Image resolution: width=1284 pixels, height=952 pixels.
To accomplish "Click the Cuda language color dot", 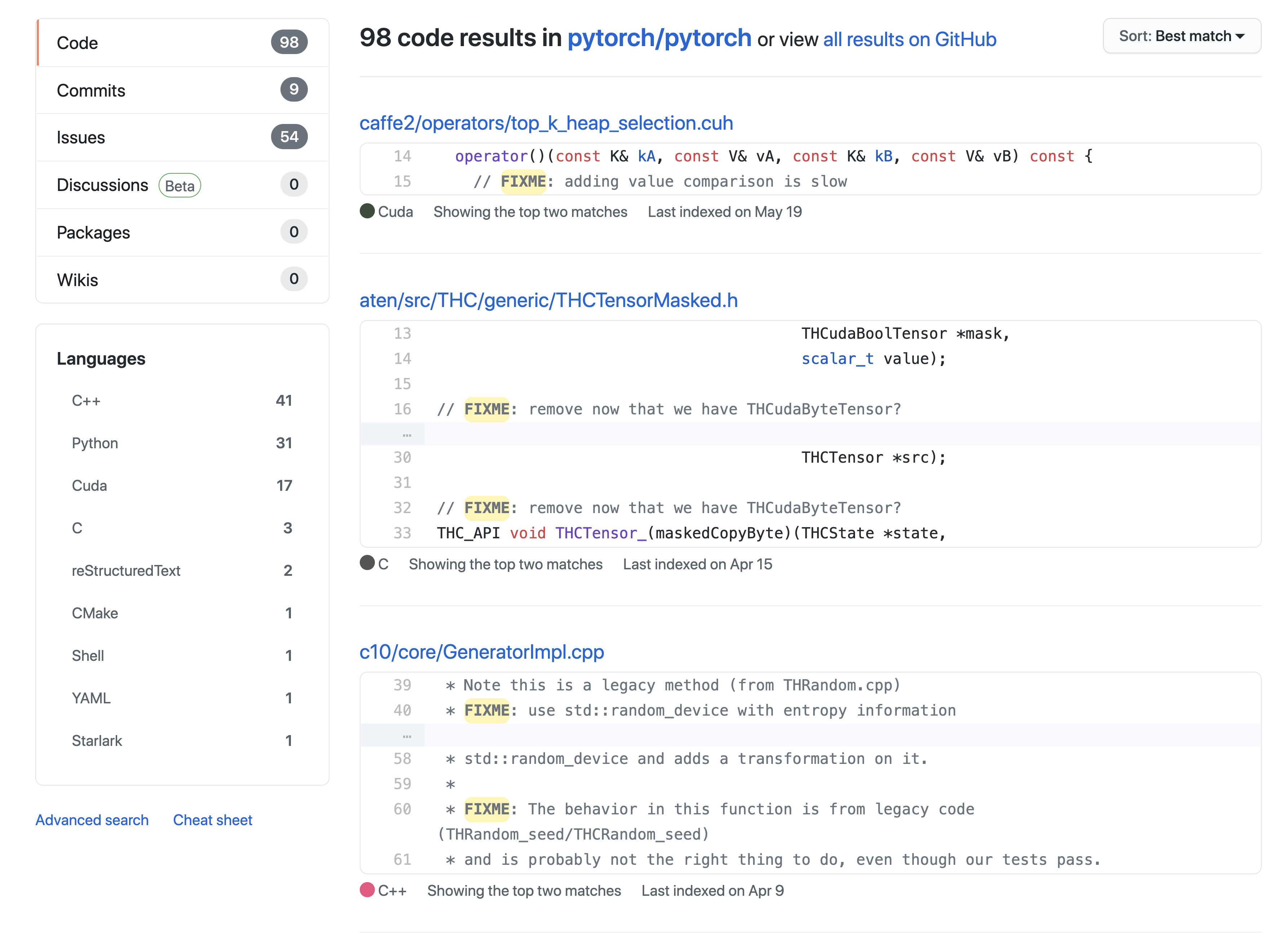I will 367,211.
